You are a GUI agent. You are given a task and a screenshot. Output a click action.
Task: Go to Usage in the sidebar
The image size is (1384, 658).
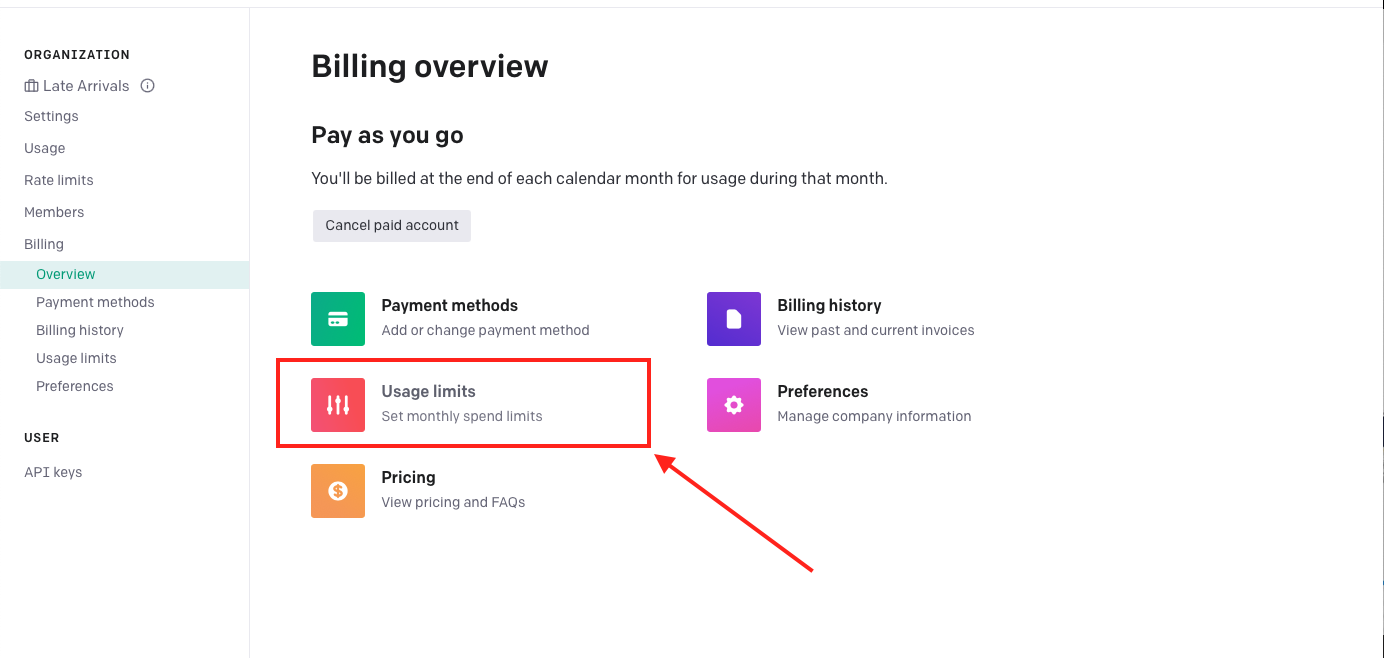click(x=45, y=148)
